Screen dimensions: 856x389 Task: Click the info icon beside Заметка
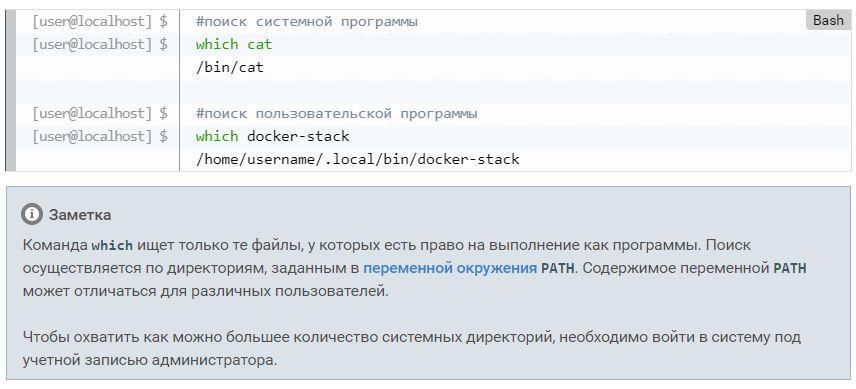click(32, 214)
